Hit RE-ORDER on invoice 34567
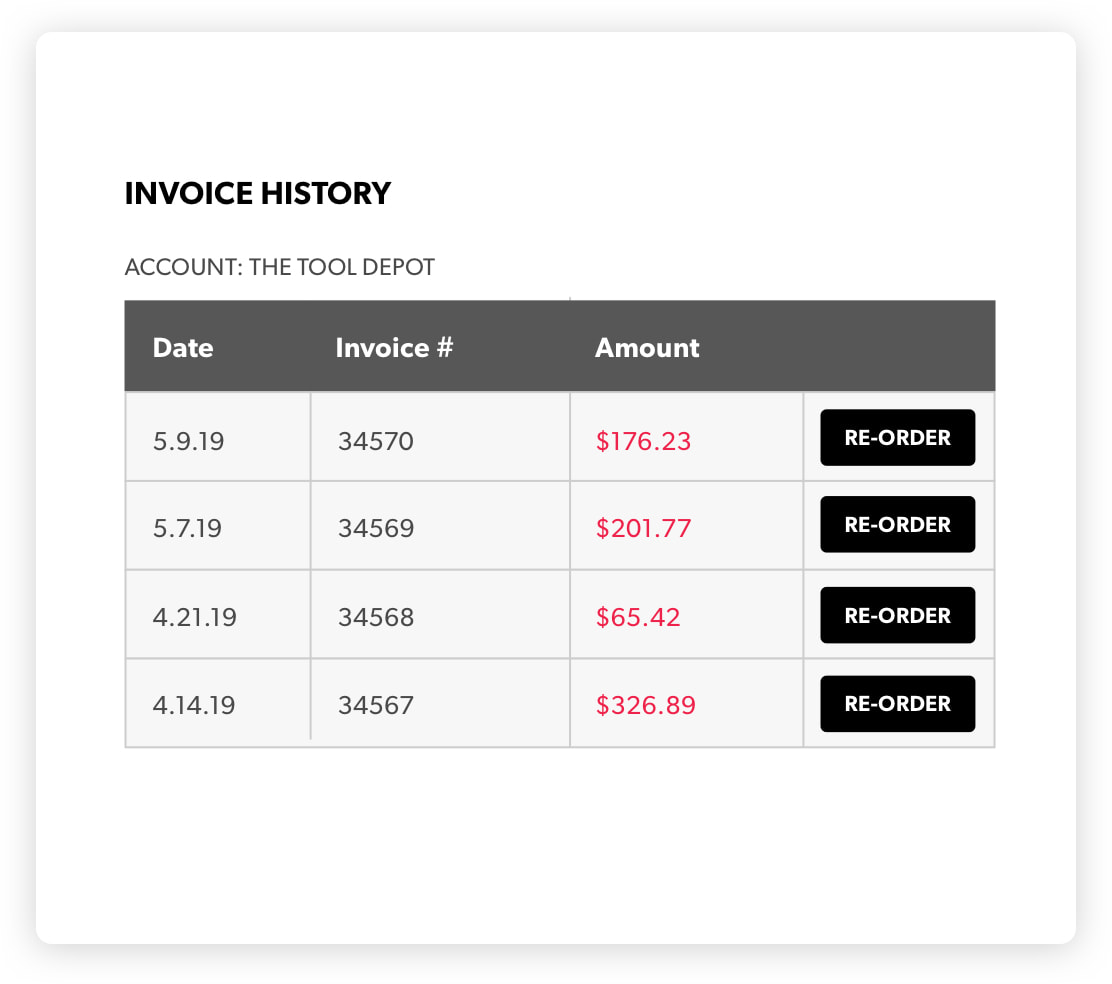 pyautogui.click(x=897, y=704)
